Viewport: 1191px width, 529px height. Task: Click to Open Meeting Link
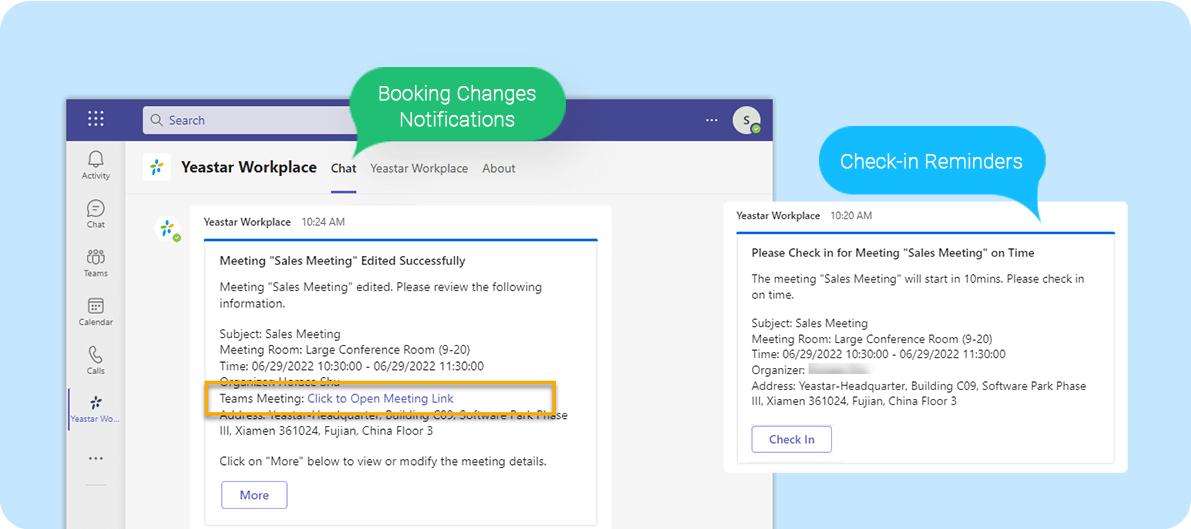coord(381,398)
